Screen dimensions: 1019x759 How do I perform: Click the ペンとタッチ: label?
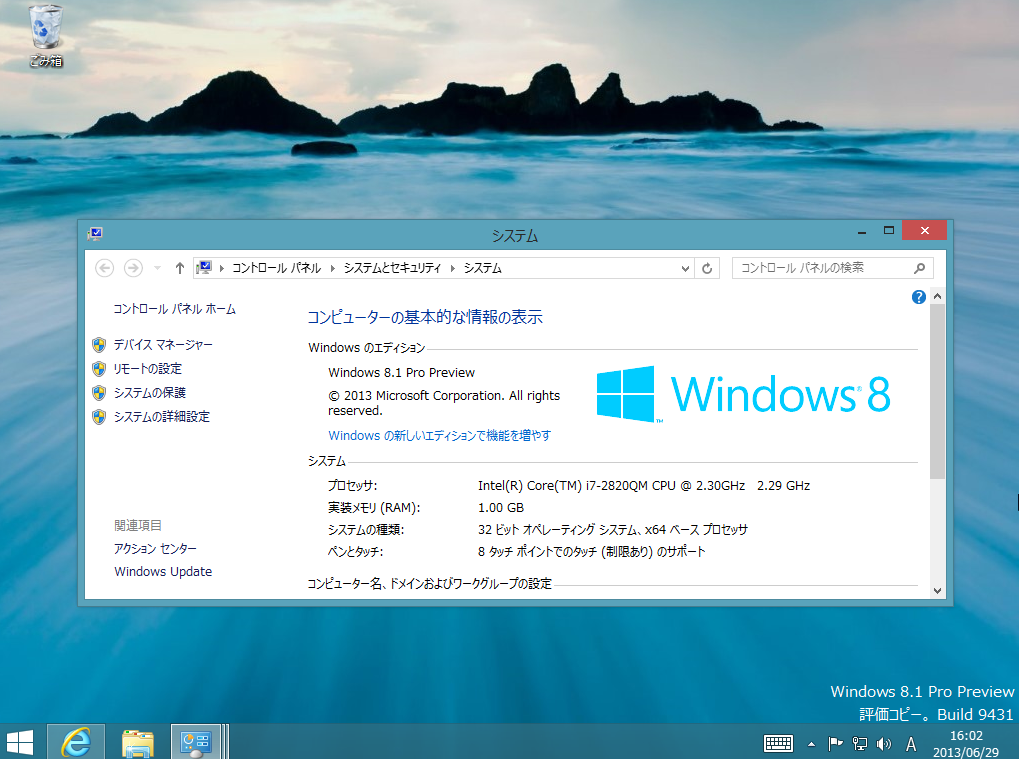pos(355,552)
